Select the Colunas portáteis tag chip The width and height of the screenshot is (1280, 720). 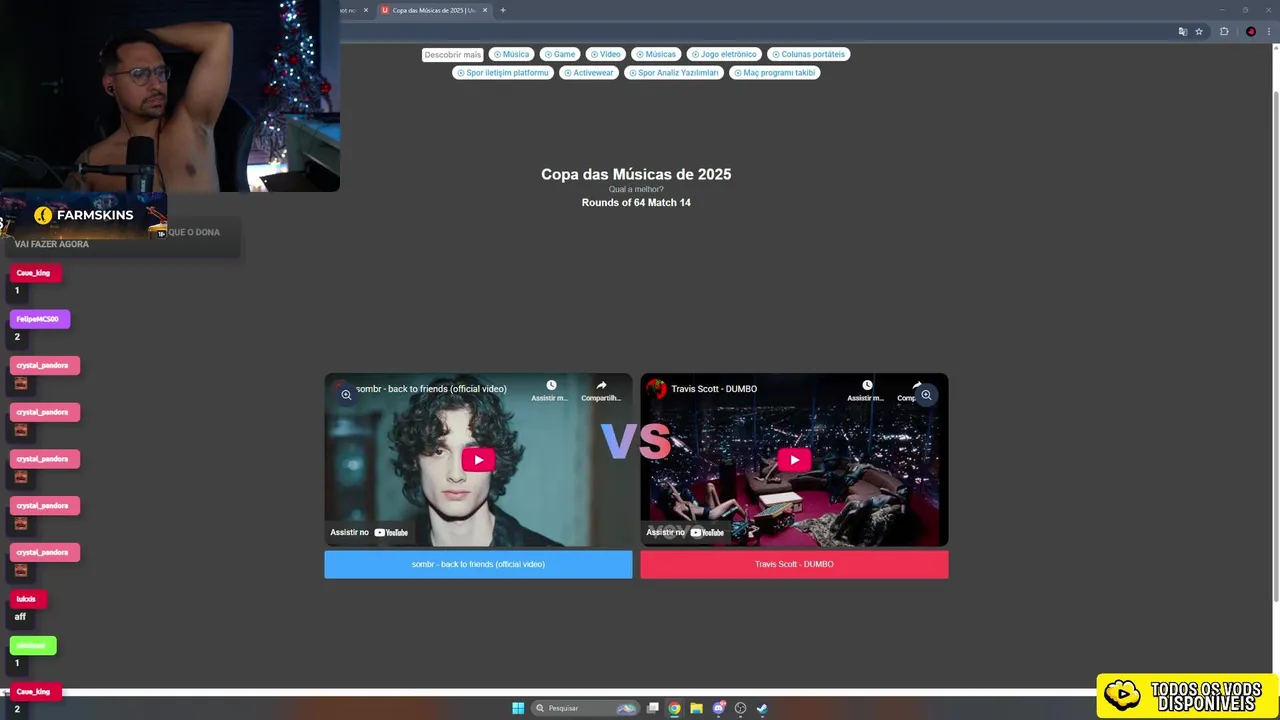coord(808,54)
